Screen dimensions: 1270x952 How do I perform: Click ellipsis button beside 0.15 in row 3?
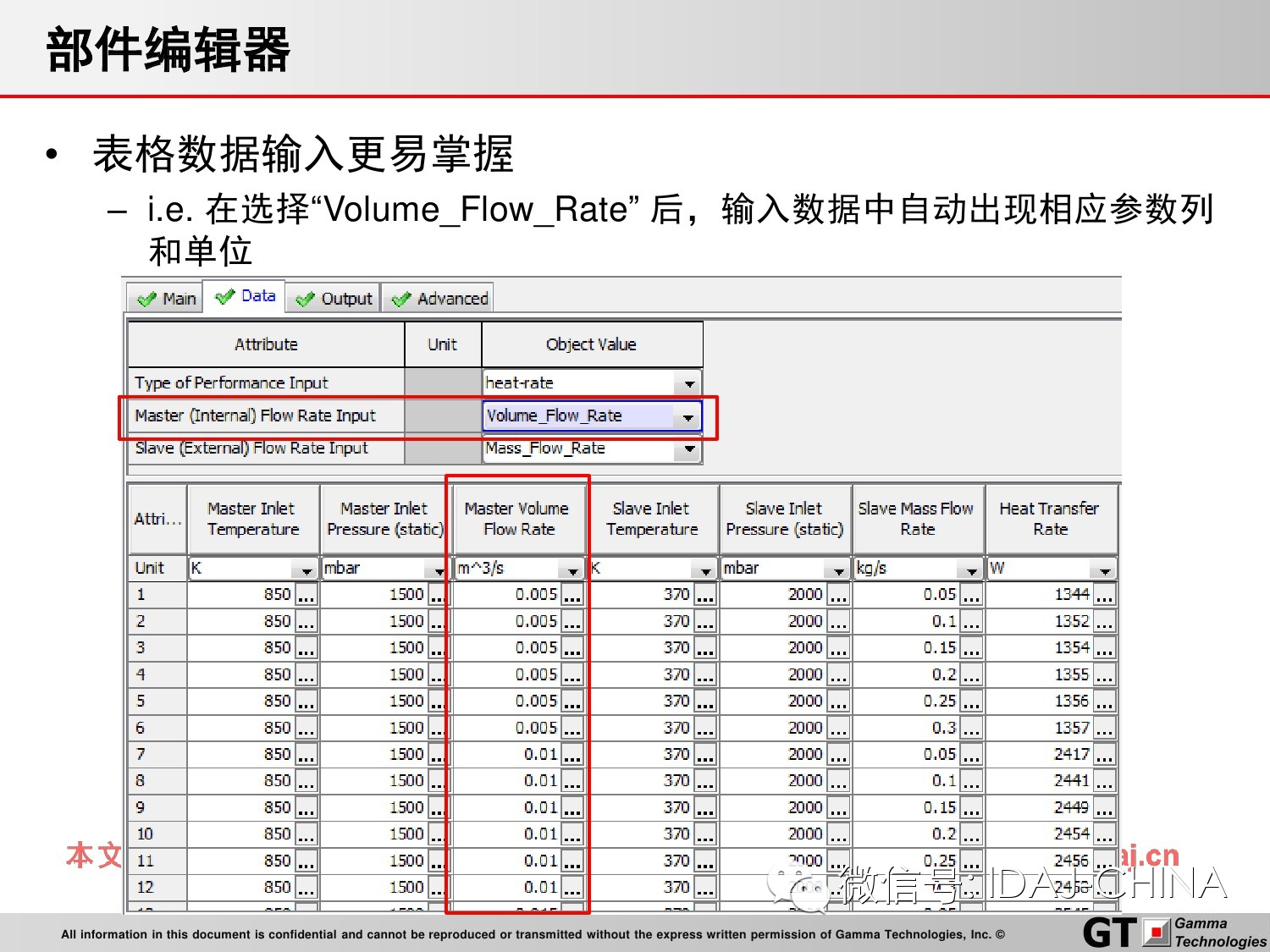[971, 648]
